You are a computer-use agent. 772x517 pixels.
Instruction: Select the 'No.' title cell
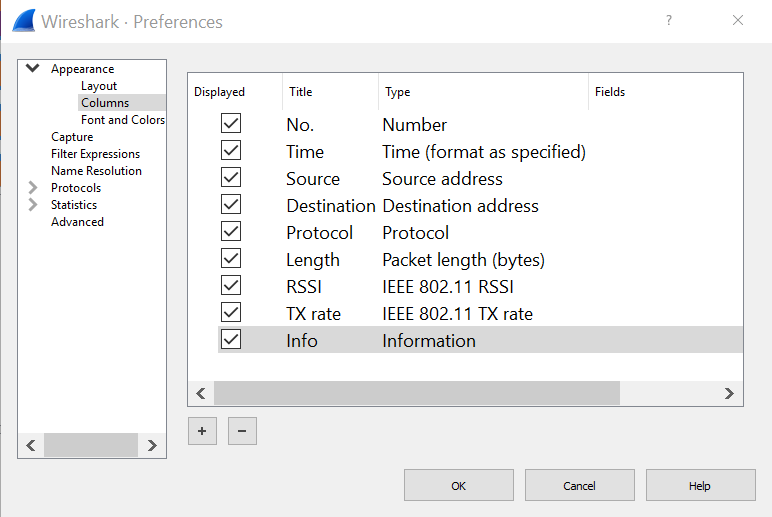[x=300, y=125]
